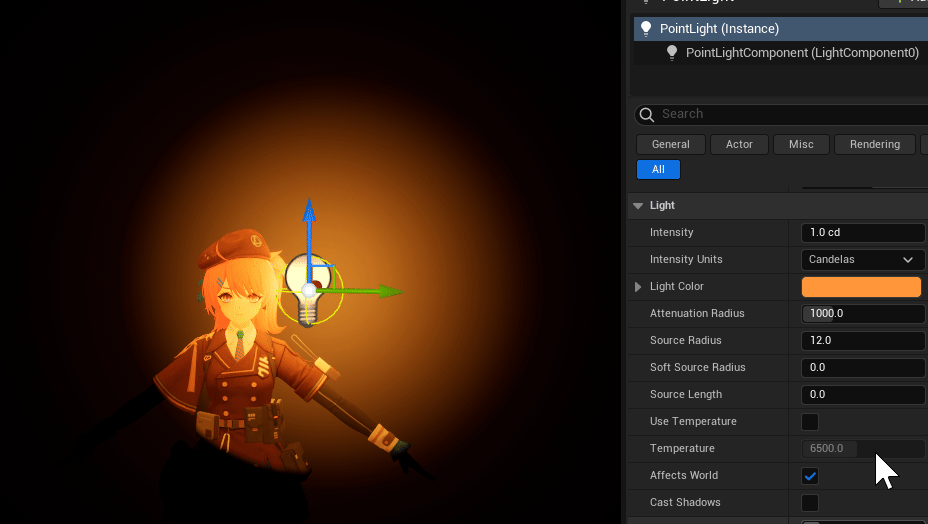Click the Intensity property label
Viewport: 928px width, 524px height.
671,232
